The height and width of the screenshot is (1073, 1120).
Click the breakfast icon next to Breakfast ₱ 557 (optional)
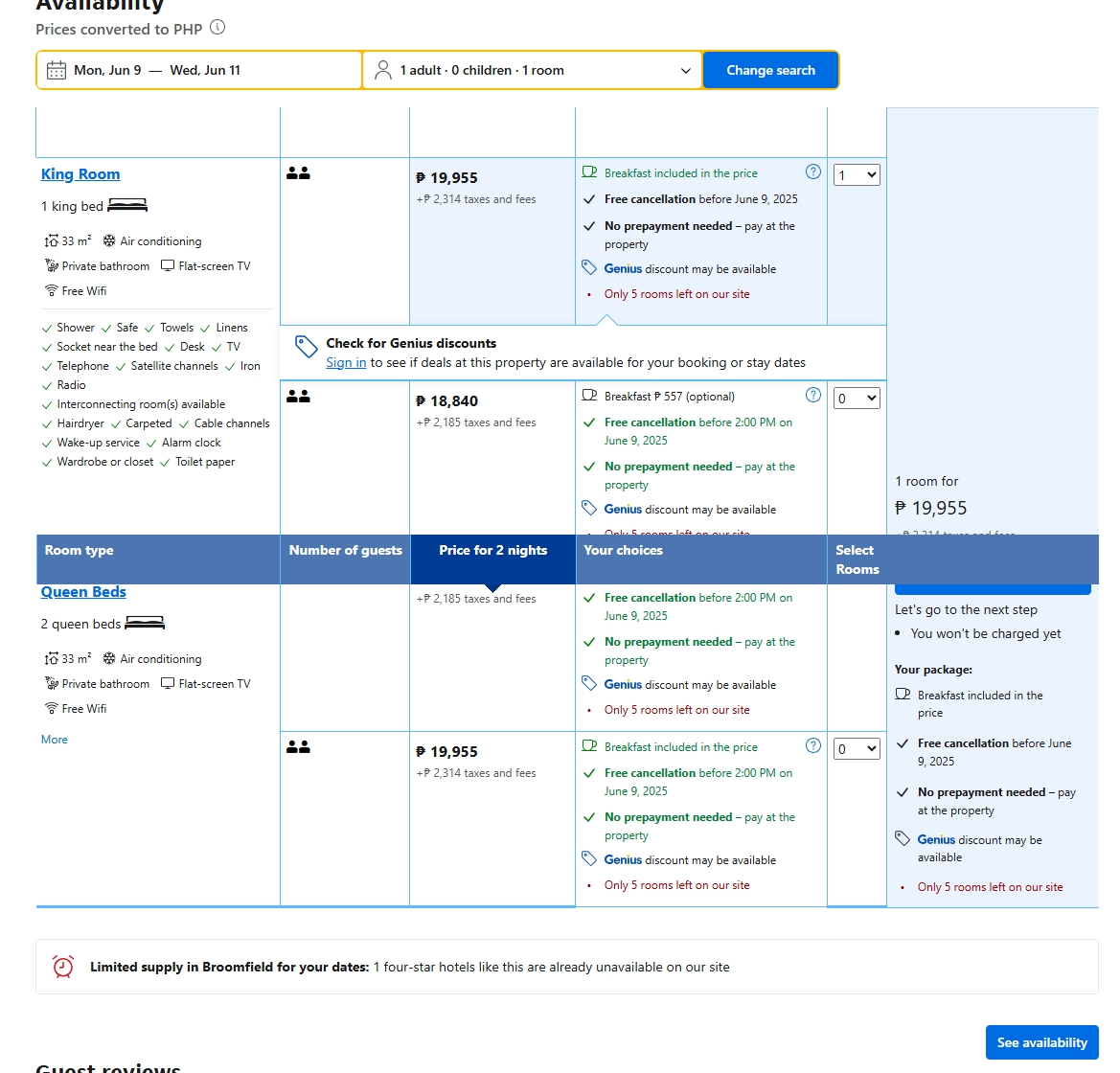(x=589, y=395)
